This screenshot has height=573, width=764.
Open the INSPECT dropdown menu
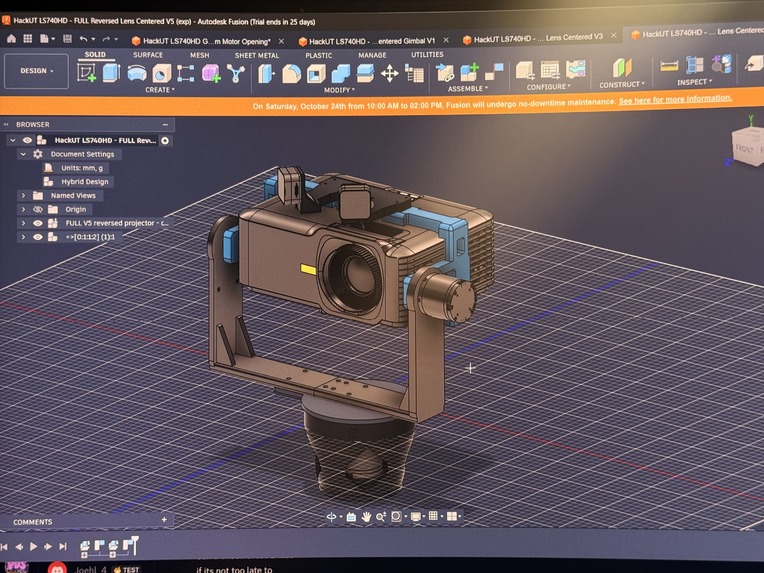point(694,82)
